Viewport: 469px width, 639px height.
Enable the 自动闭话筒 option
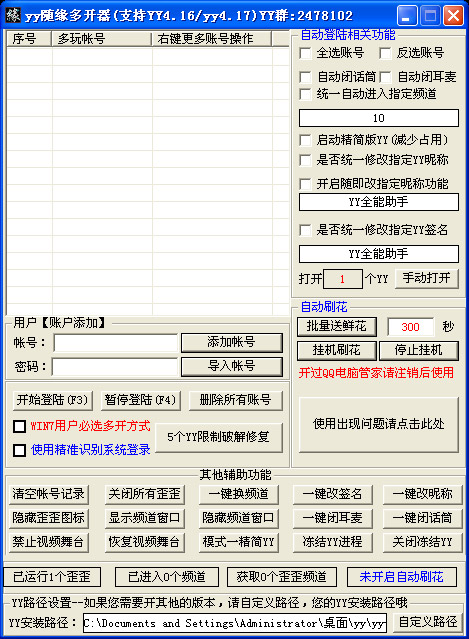[x=305, y=77]
